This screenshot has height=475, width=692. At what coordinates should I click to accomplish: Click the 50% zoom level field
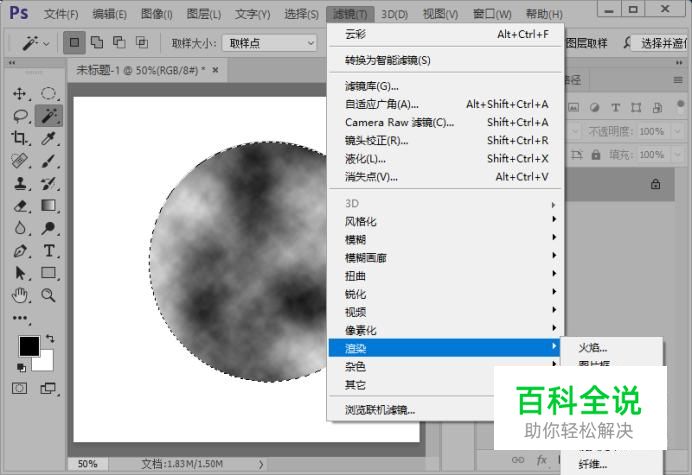87,464
